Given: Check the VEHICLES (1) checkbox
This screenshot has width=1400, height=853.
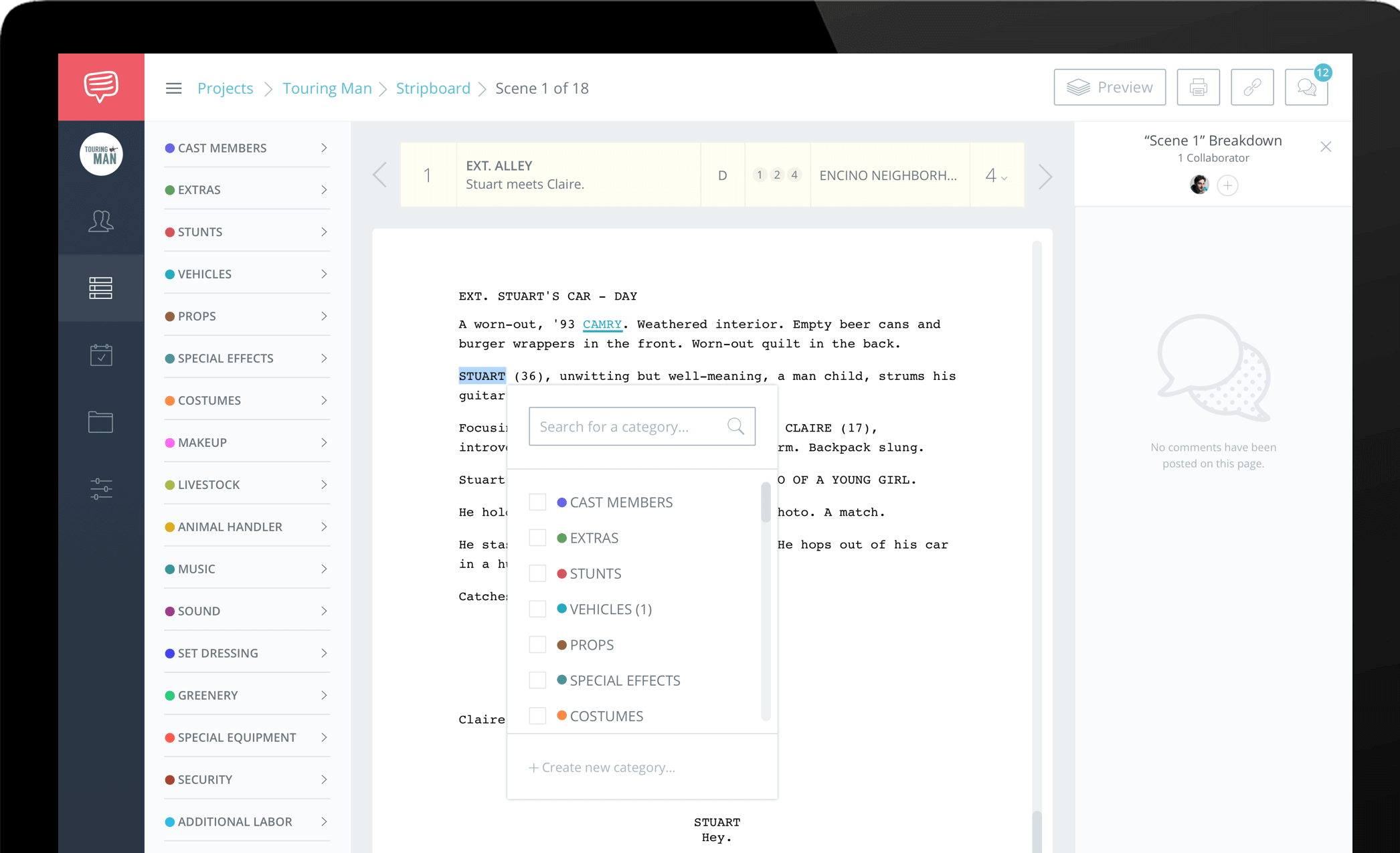Looking at the screenshot, I should pos(537,609).
